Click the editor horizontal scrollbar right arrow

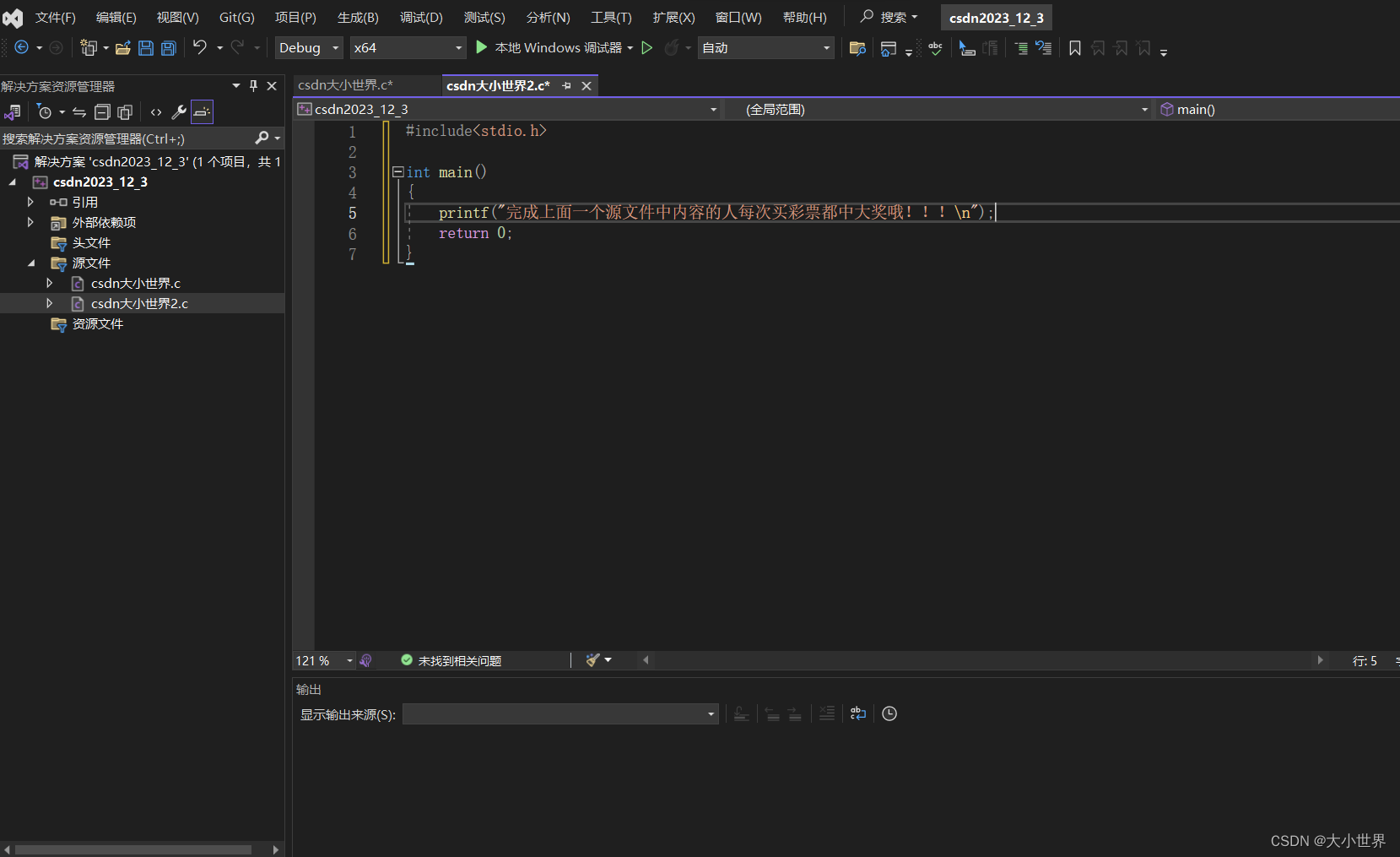1321,660
